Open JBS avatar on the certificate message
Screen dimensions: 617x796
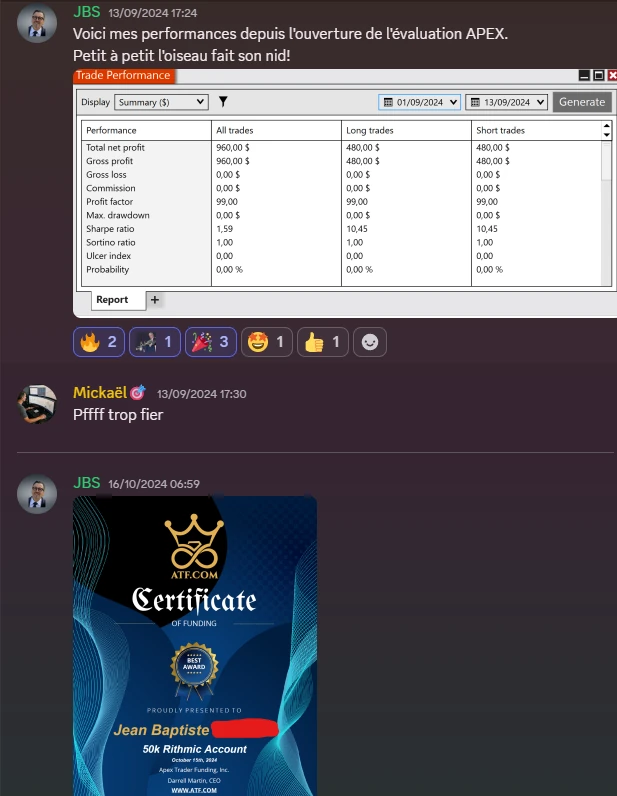[x=37, y=494]
